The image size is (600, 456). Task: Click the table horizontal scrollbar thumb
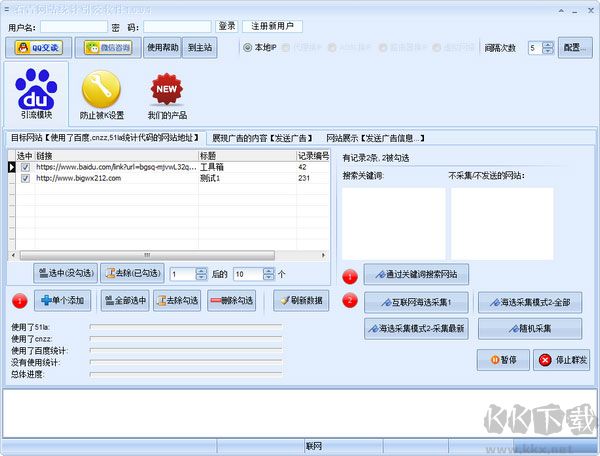pos(147,255)
